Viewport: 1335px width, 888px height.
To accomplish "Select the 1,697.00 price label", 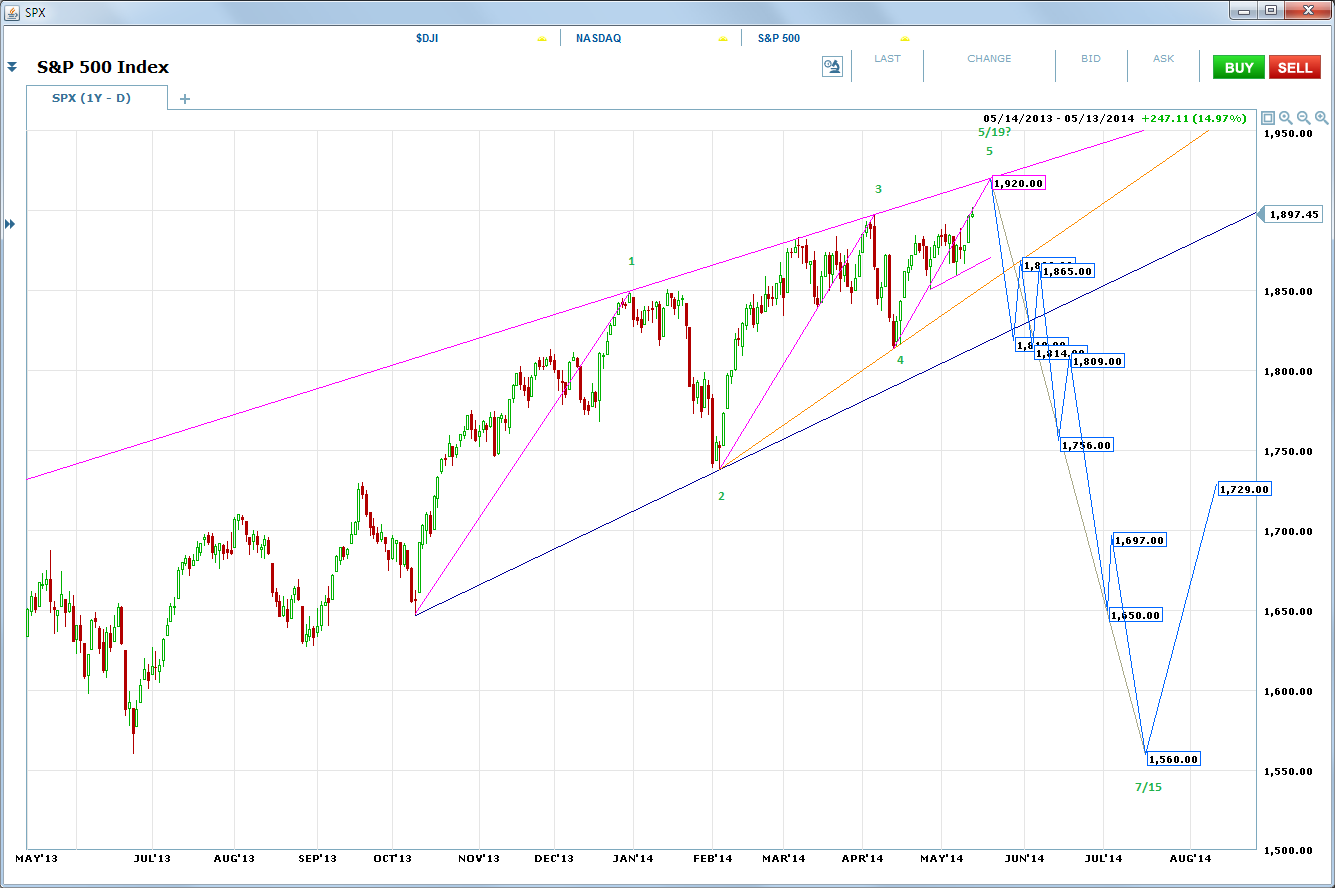I will click(x=1139, y=540).
